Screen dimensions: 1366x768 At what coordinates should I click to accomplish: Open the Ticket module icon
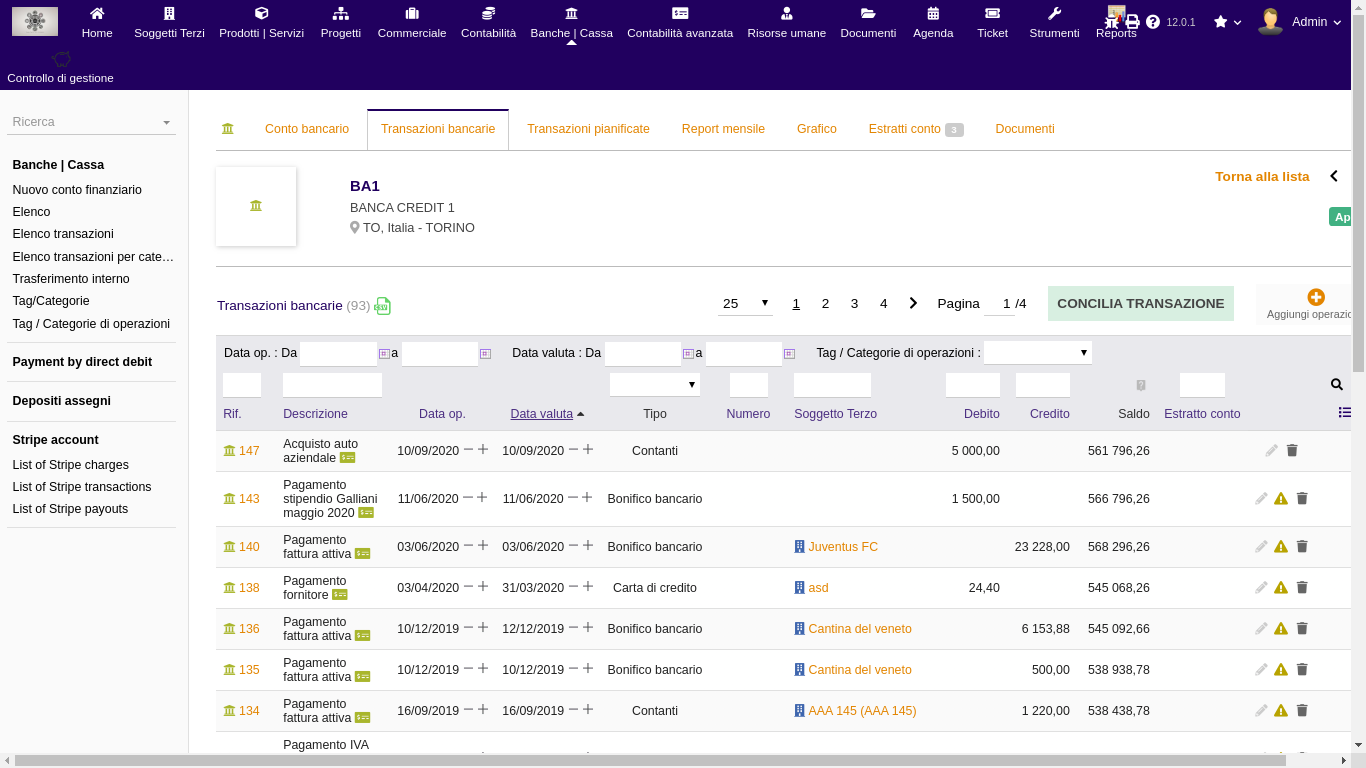[x=992, y=14]
